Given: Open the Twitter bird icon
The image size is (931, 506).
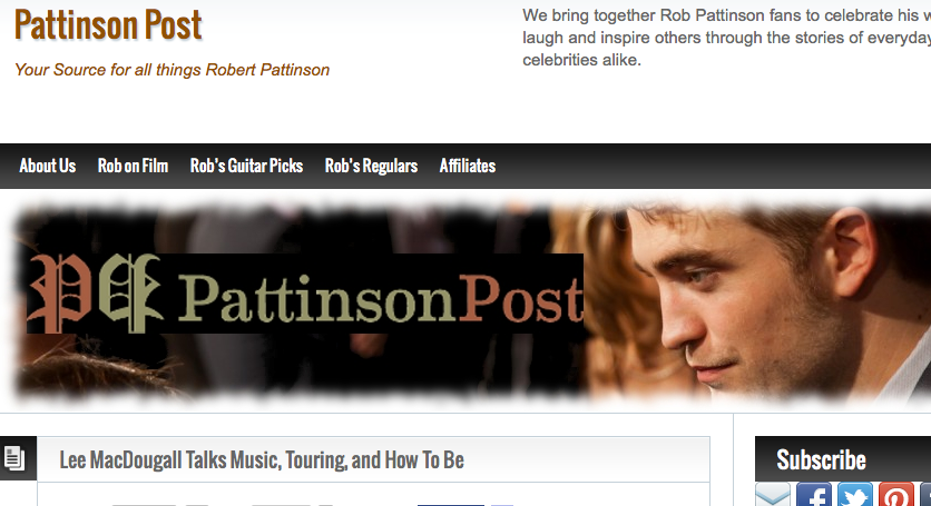Looking at the screenshot, I should tap(855, 495).
